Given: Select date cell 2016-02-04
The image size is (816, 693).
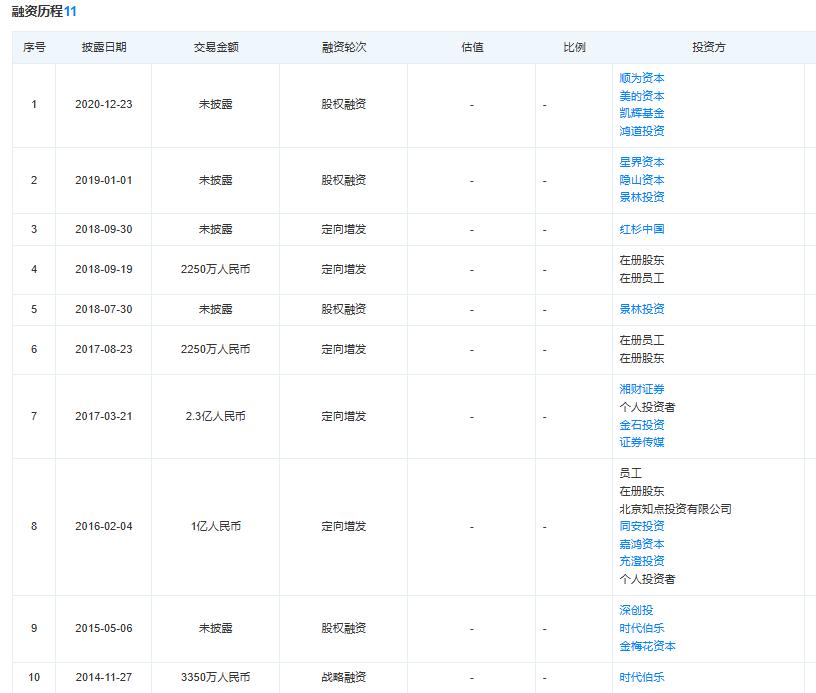Looking at the screenshot, I should 104,527.
